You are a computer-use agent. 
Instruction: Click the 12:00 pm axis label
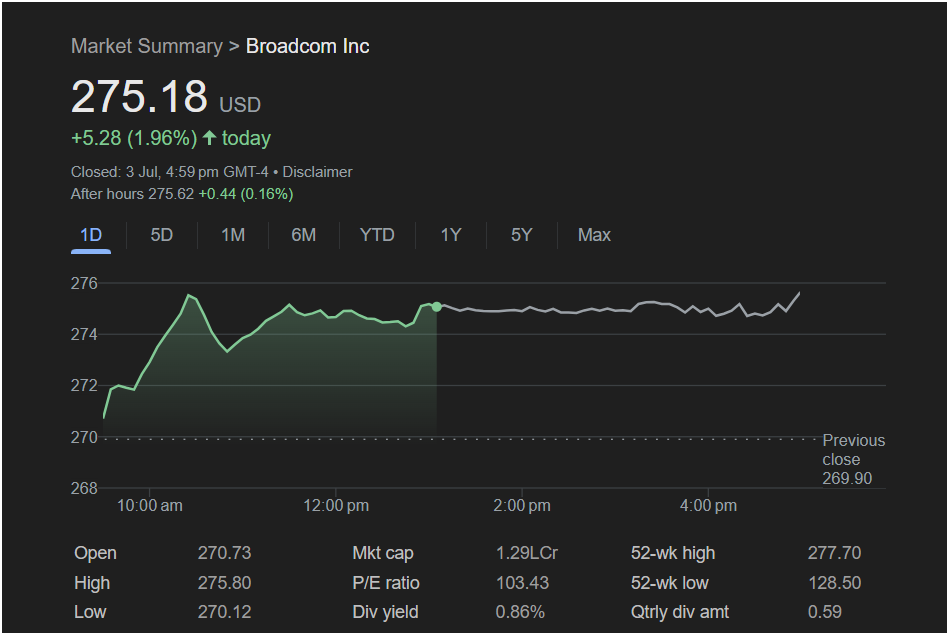(x=336, y=505)
